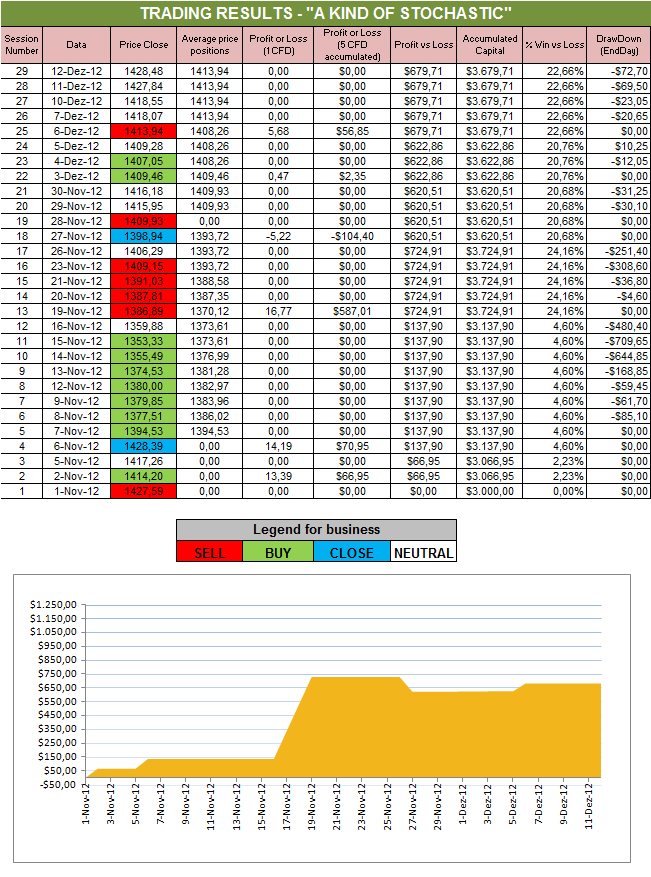Image resolution: width=651 pixels, height=877 pixels.
Task: Click the Data column header
Action: point(77,45)
